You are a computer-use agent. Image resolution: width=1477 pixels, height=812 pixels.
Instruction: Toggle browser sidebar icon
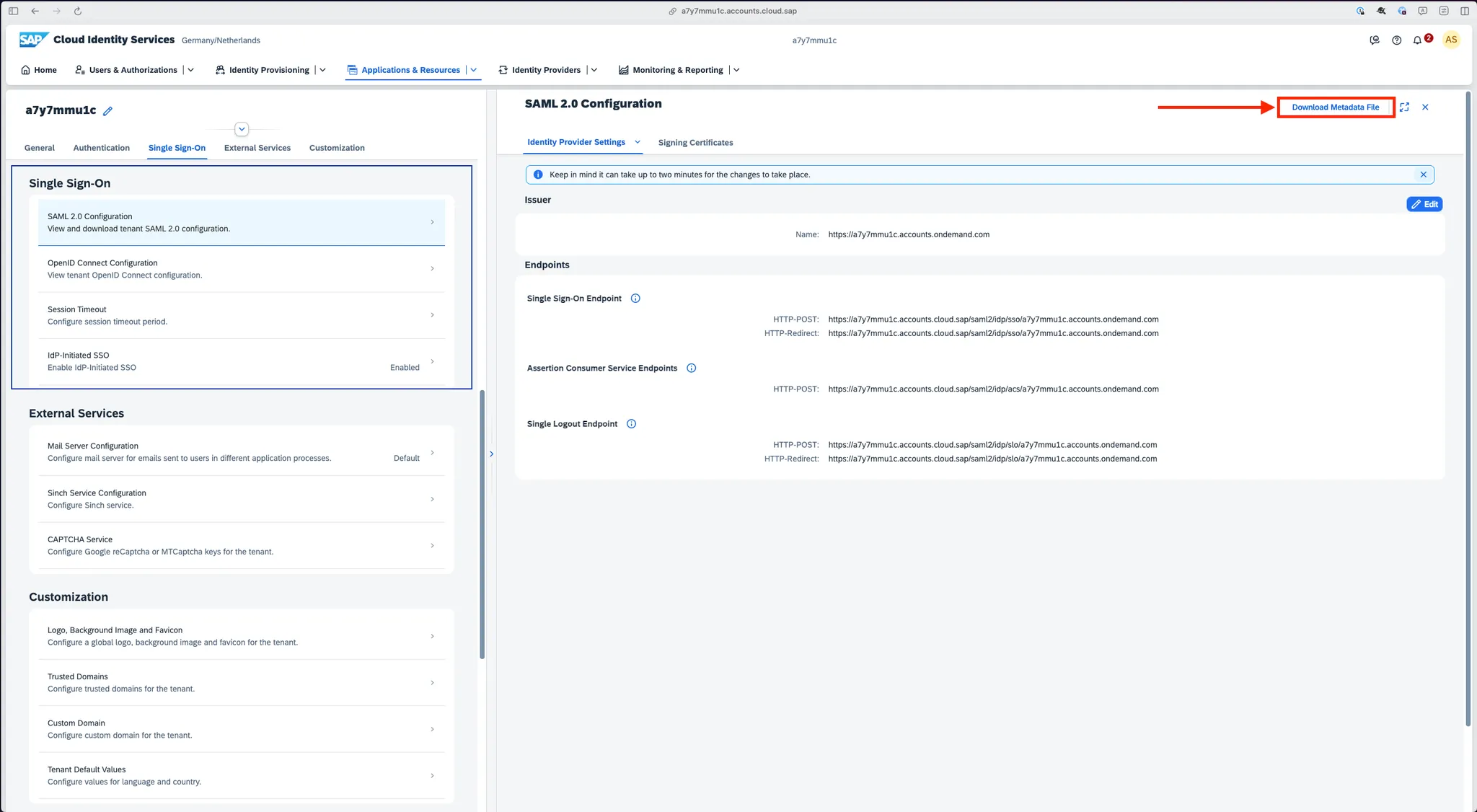[x=13, y=11]
